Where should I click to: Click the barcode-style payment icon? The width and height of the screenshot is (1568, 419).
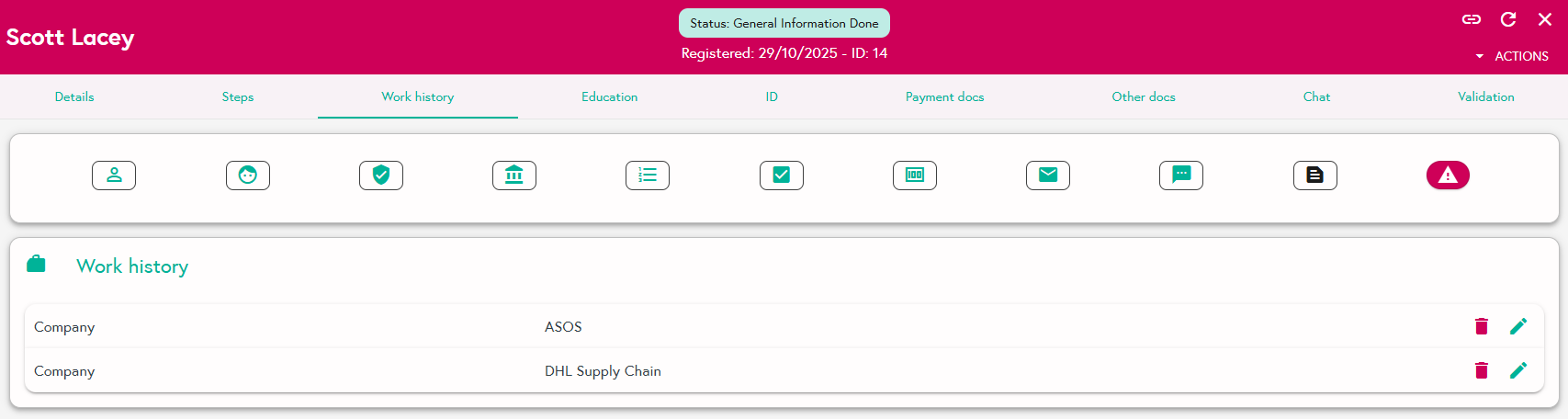click(915, 175)
